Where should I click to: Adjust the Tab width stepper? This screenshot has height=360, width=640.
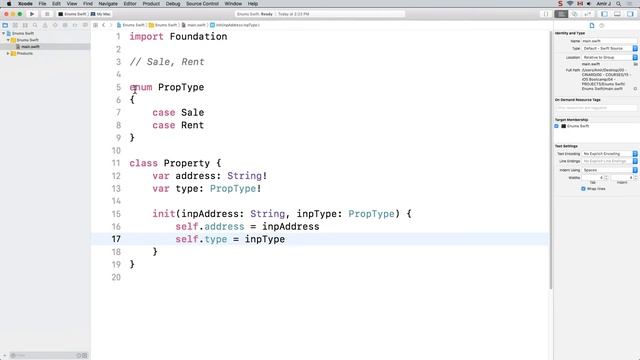607,178
